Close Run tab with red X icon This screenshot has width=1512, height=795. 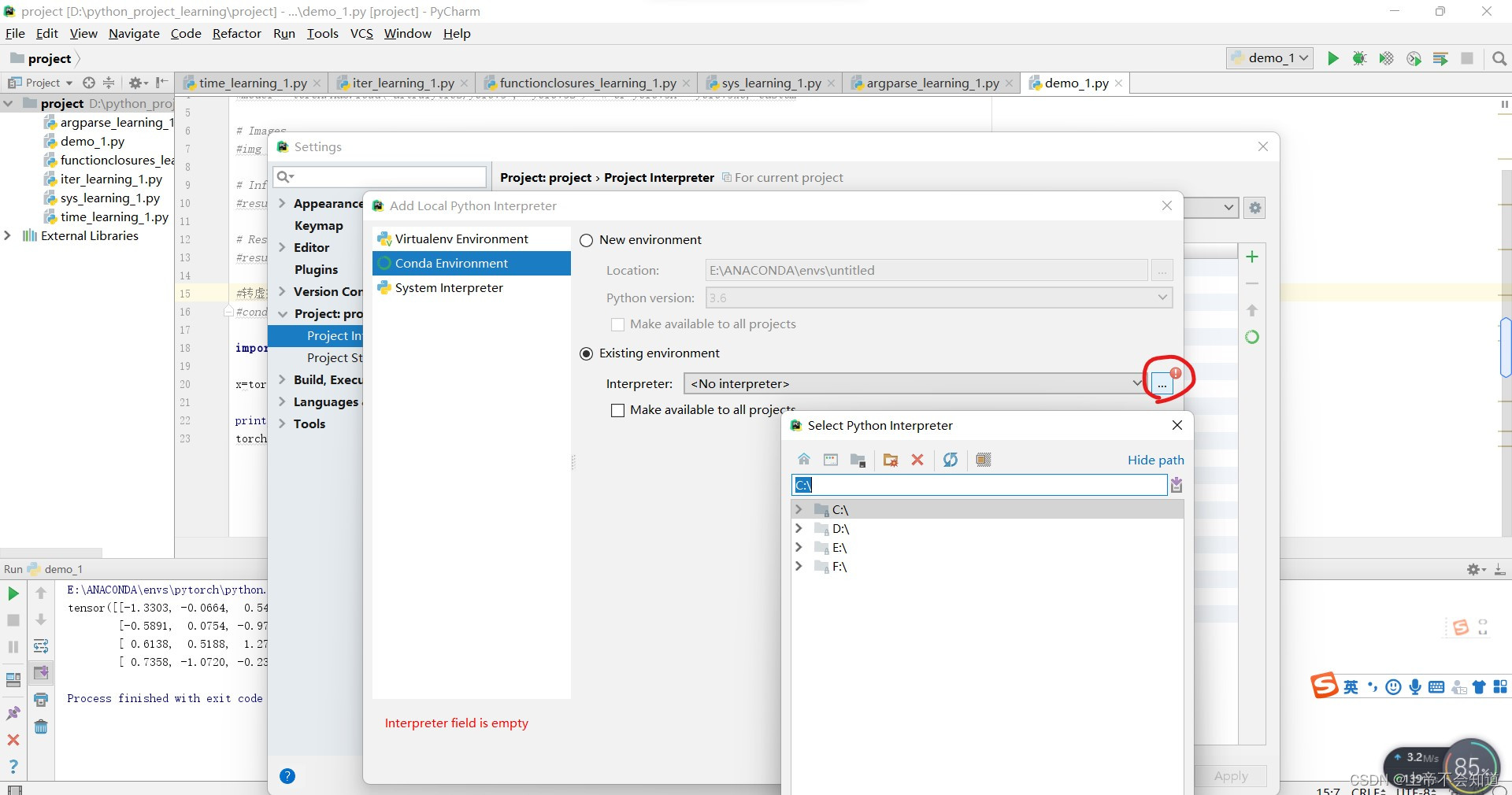pyautogui.click(x=13, y=740)
